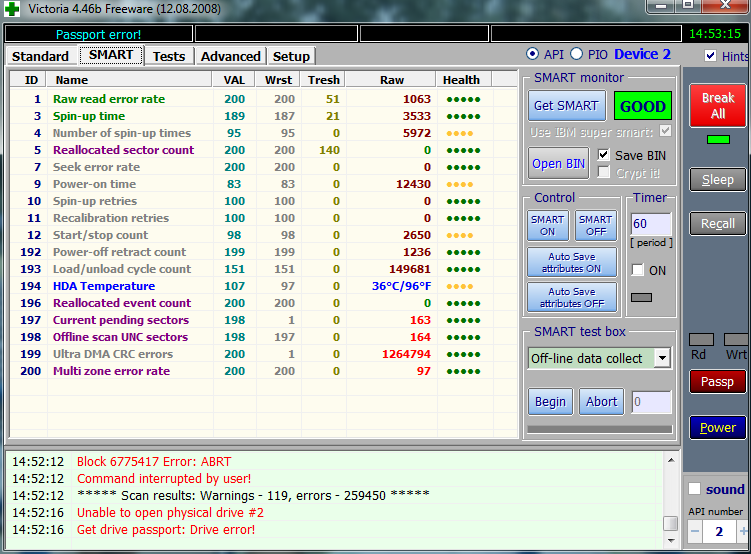Toggle the sound checkbox
The height and width of the screenshot is (554, 751).
pyautogui.click(x=695, y=489)
